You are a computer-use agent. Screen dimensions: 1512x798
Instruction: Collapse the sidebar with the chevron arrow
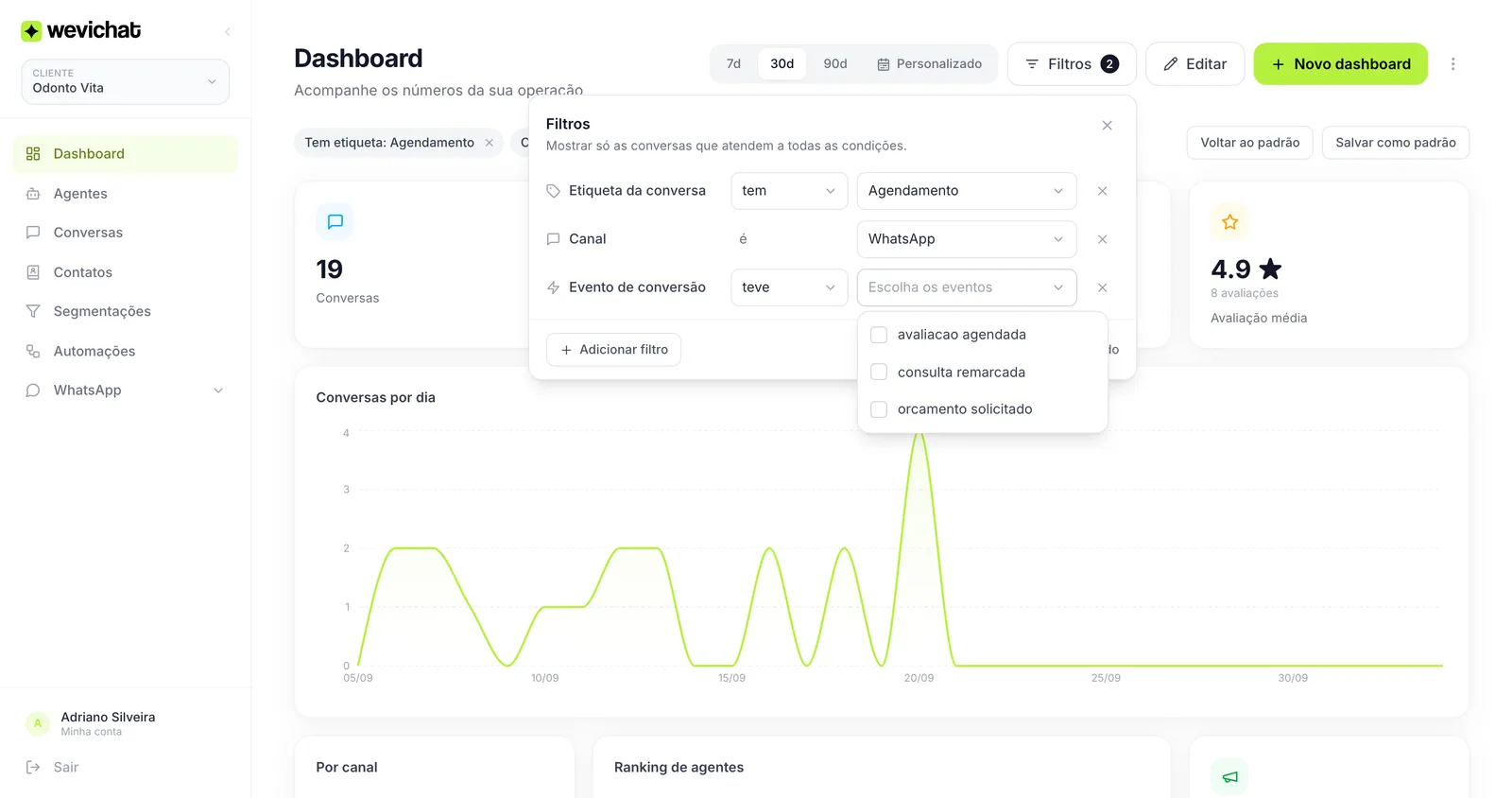[227, 32]
